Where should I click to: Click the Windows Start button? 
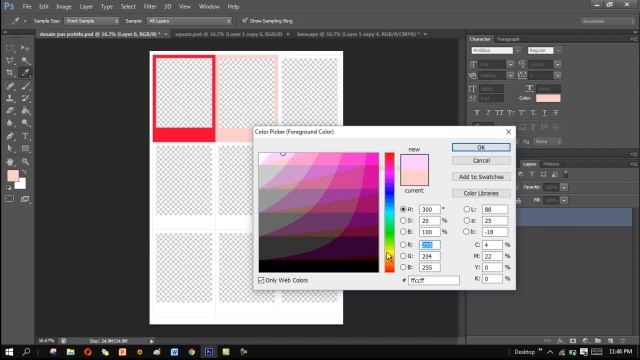(x=9, y=352)
